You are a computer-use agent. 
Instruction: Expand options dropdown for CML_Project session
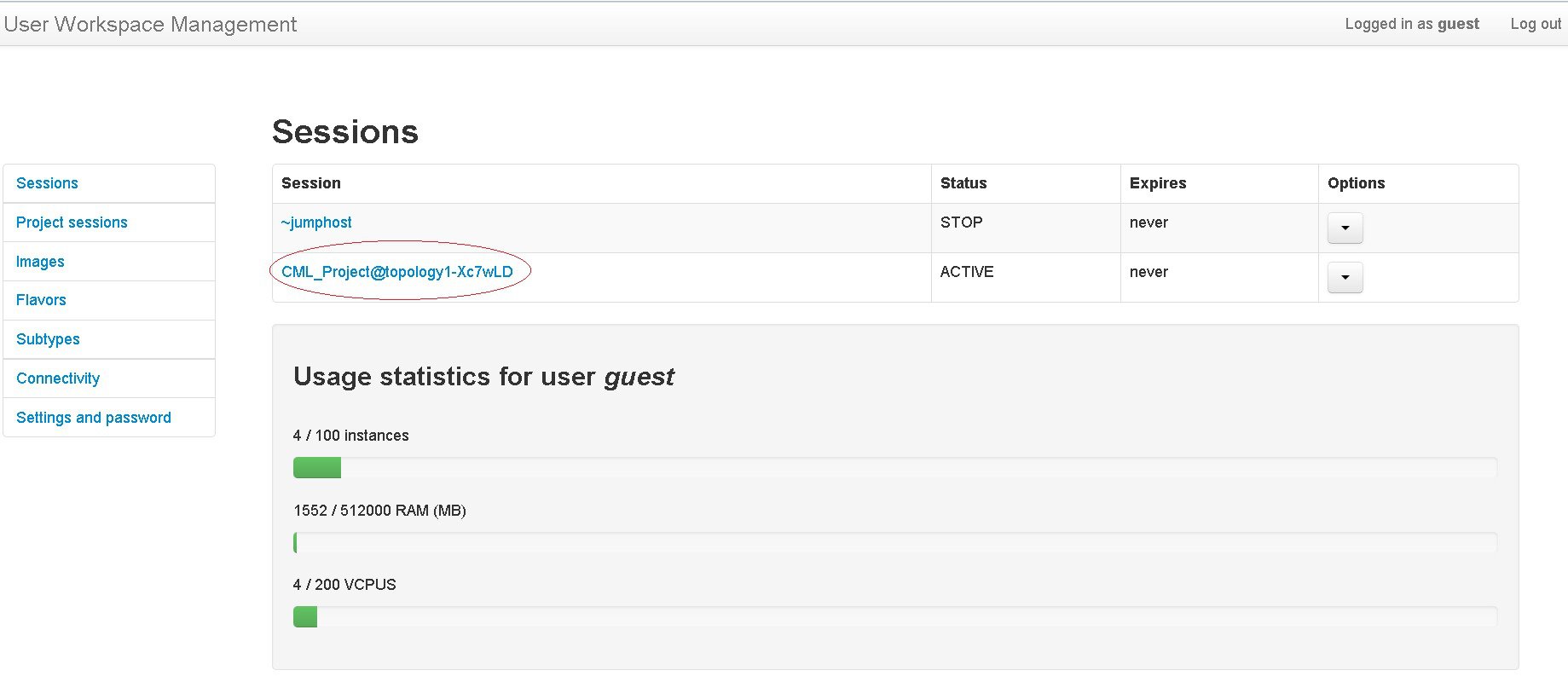coord(1345,278)
